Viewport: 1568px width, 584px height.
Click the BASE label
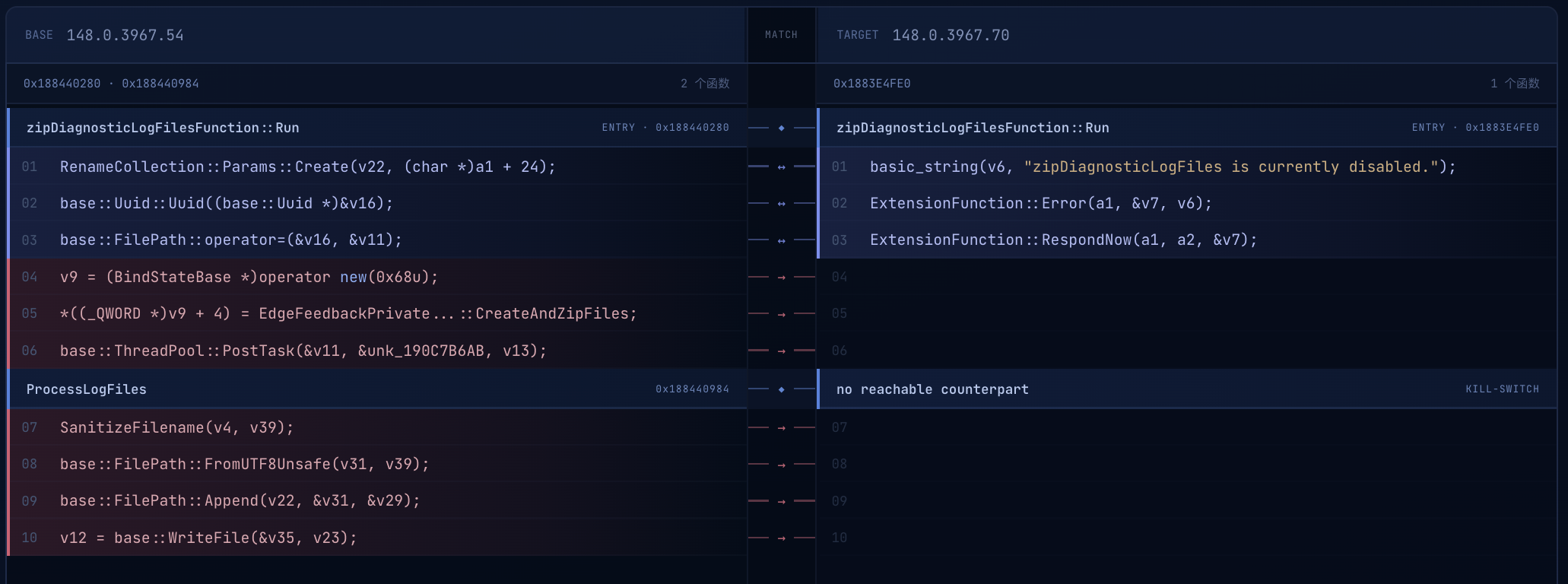(x=39, y=35)
